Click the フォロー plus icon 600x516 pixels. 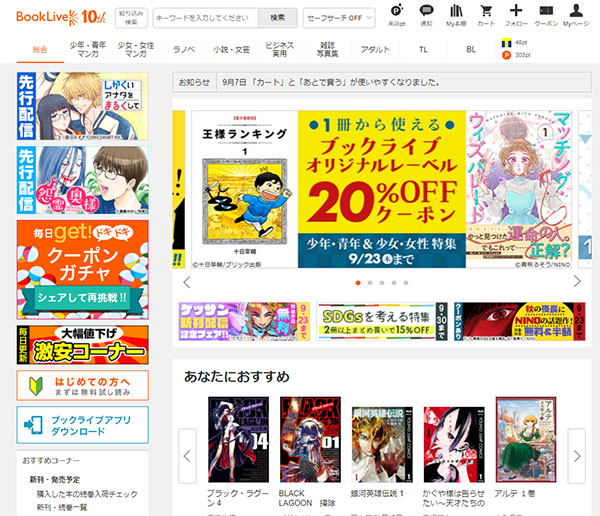(x=516, y=15)
